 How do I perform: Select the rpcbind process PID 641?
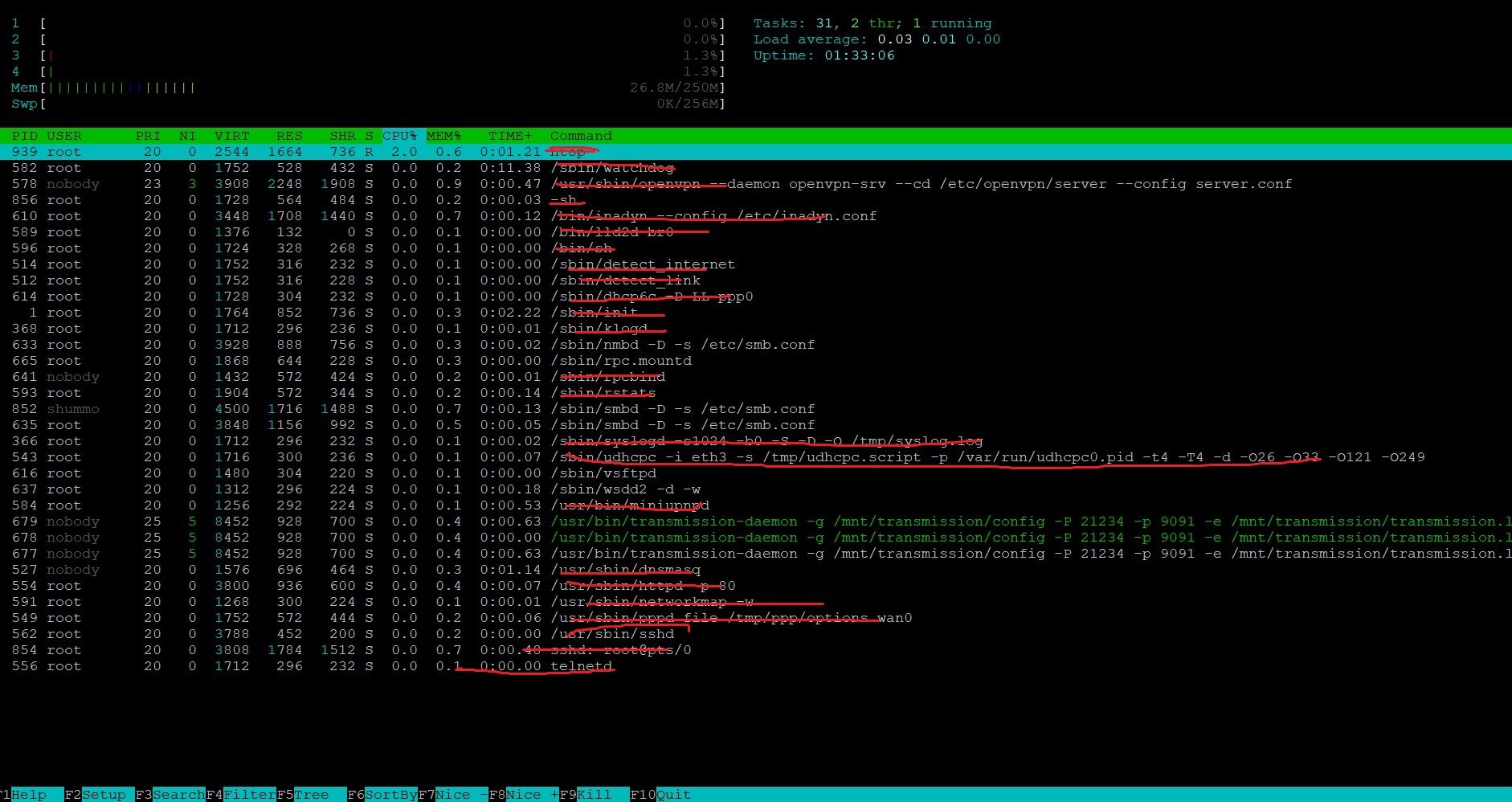coord(756,377)
